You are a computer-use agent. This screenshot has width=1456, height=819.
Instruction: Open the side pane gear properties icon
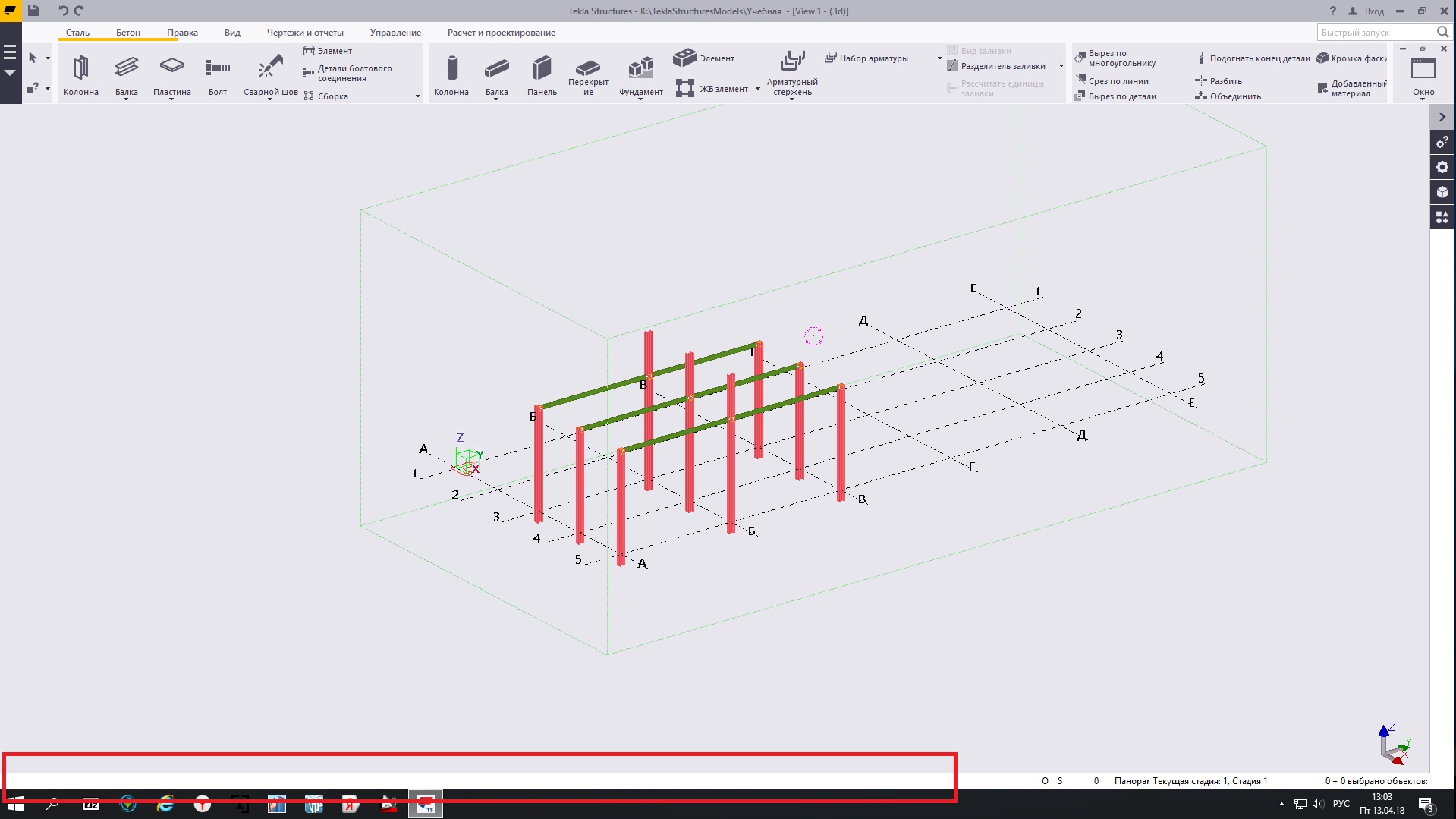coord(1442,167)
